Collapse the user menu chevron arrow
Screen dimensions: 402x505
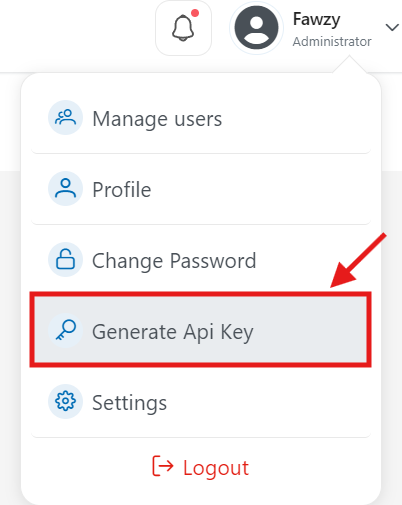[x=392, y=27]
